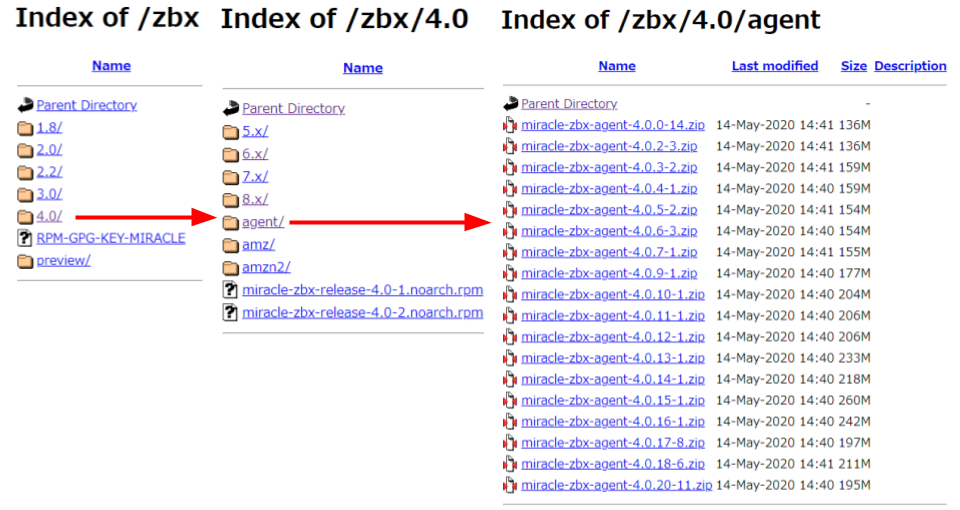Sort agent listing by Last modified
Image resolution: width=960 pixels, height=510 pixels.
pos(774,66)
